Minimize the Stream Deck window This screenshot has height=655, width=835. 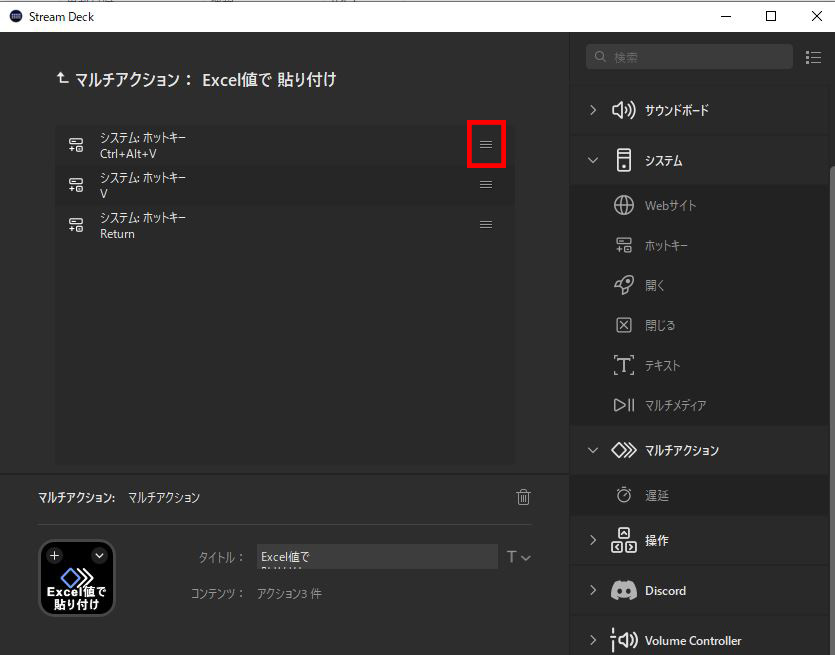725,17
